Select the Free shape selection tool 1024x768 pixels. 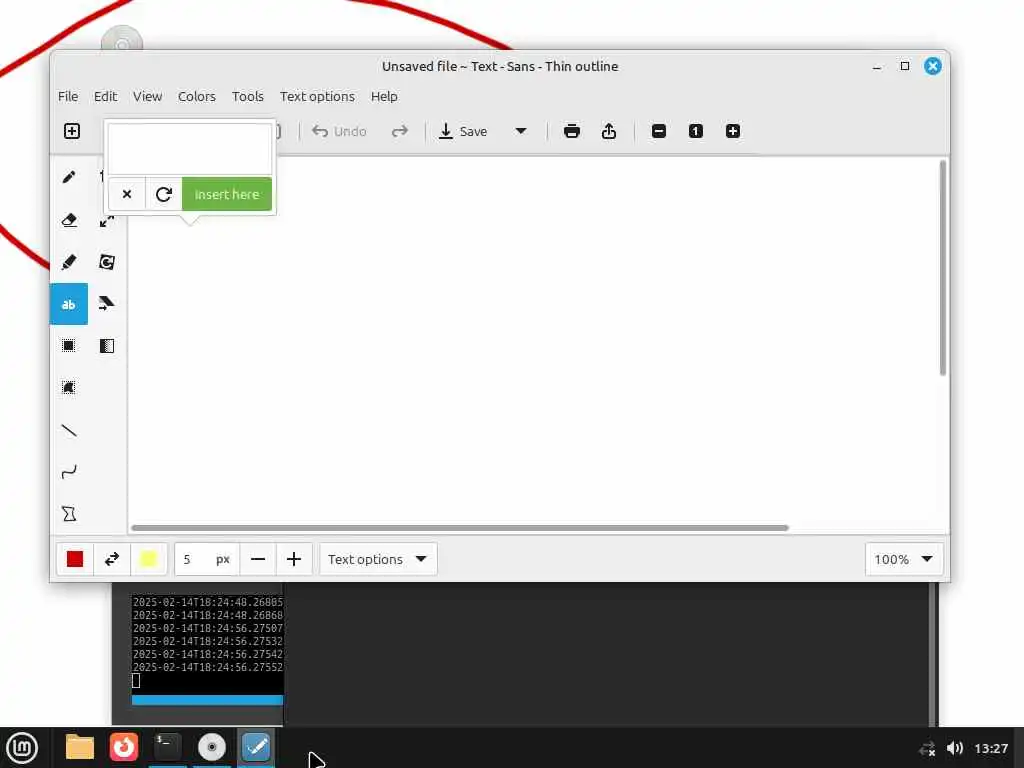(69, 387)
